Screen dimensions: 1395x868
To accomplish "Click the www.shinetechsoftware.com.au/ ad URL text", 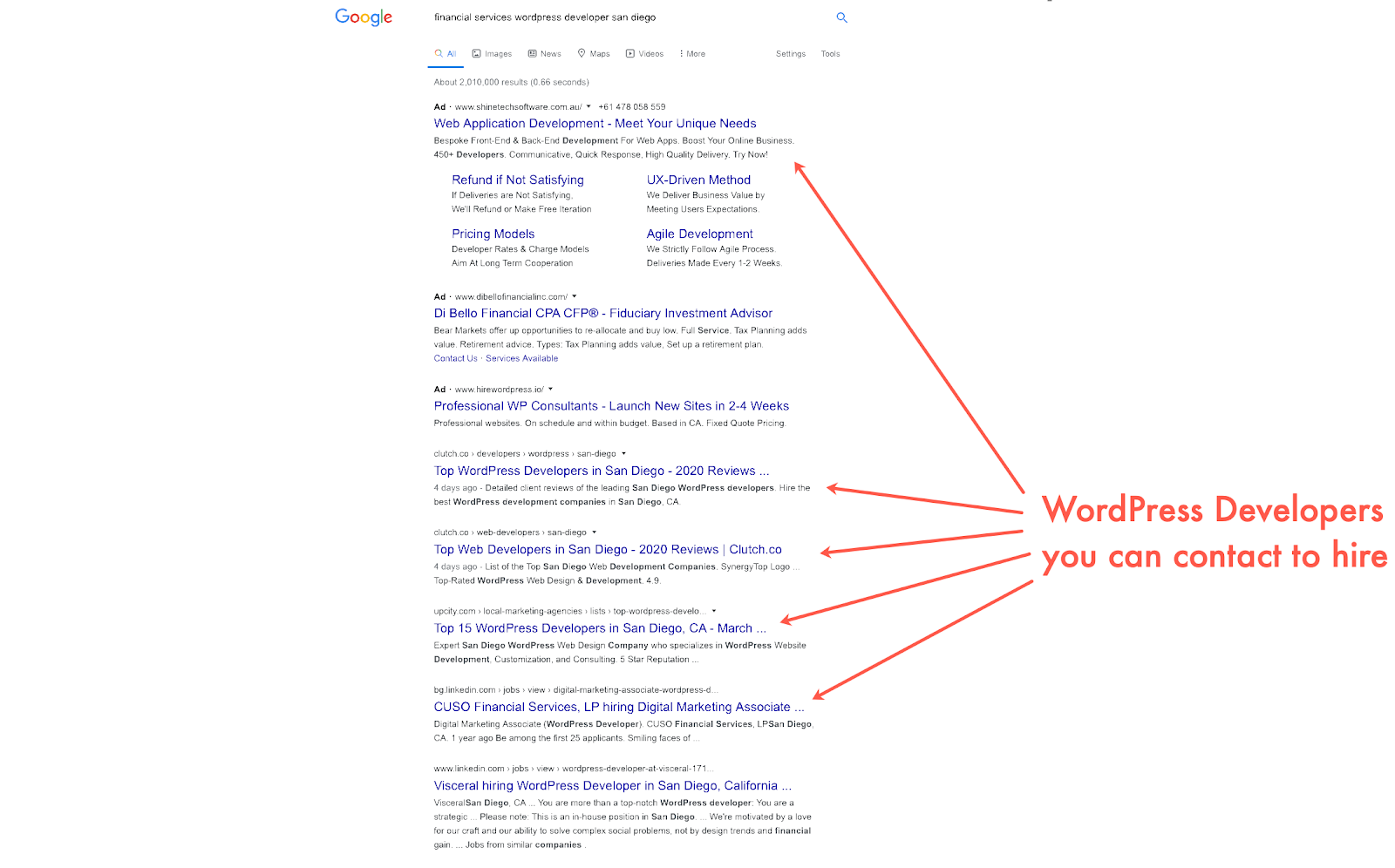I will pos(518,107).
